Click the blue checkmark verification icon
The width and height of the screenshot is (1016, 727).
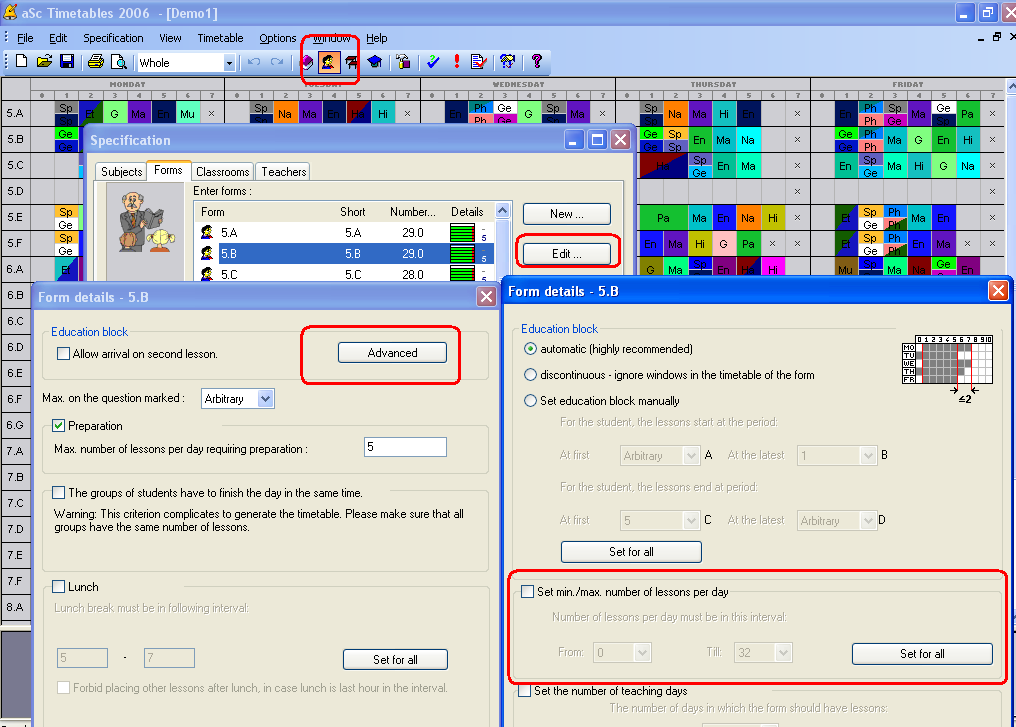433,62
